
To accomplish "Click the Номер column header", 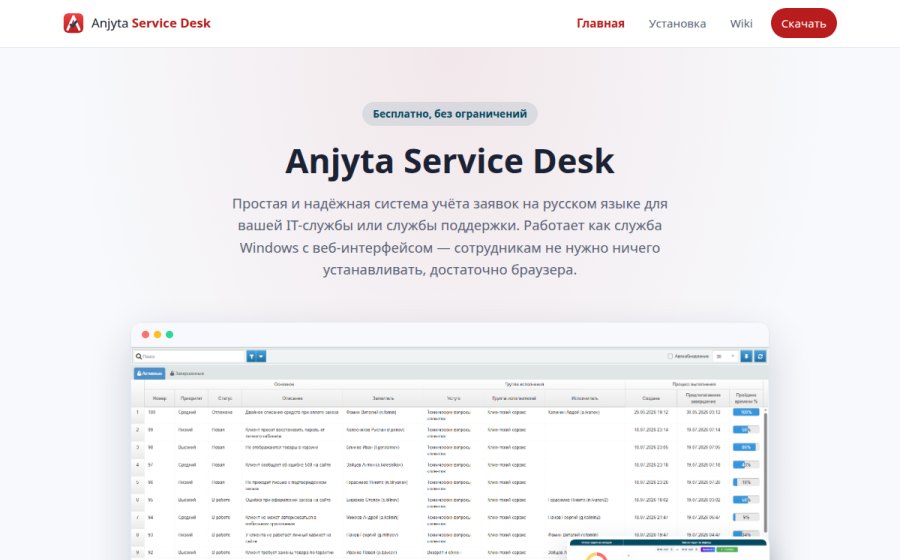I will click(160, 398).
